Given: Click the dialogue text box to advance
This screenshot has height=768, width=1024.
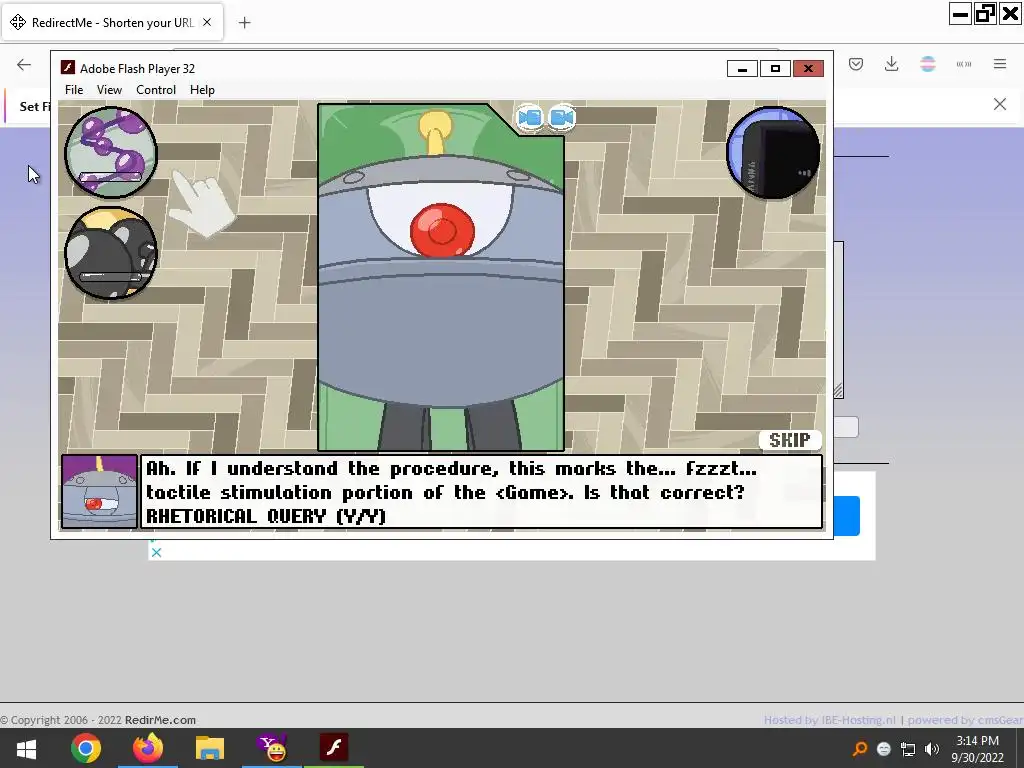Looking at the screenshot, I should 481,492.
